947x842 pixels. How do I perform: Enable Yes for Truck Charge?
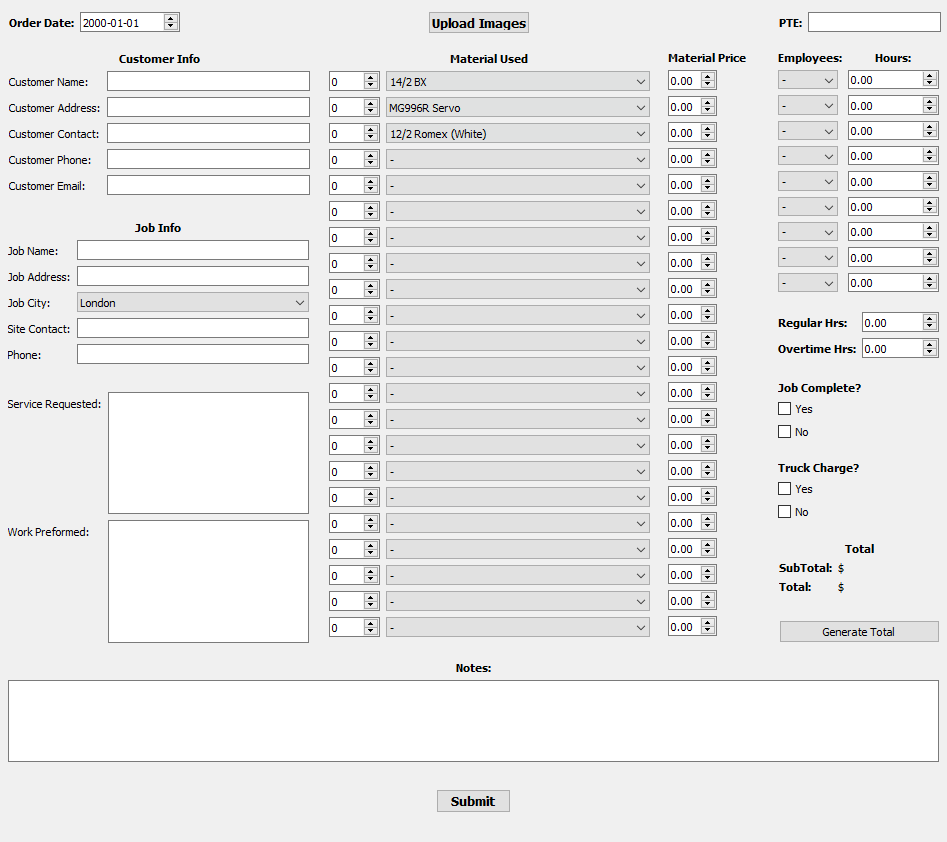point(785,488)
